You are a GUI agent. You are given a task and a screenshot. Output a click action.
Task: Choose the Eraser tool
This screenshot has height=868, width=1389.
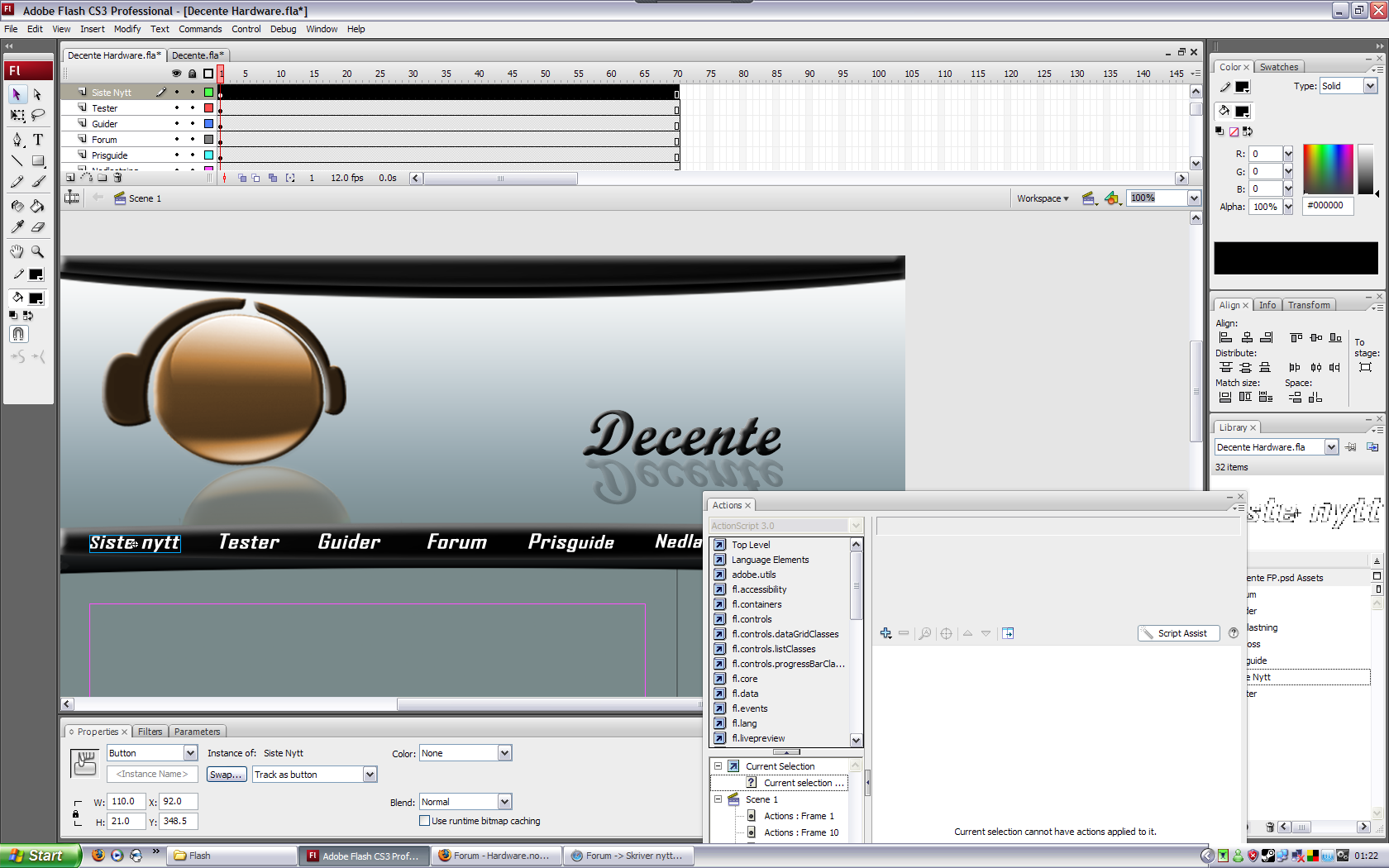pos(38,227)
